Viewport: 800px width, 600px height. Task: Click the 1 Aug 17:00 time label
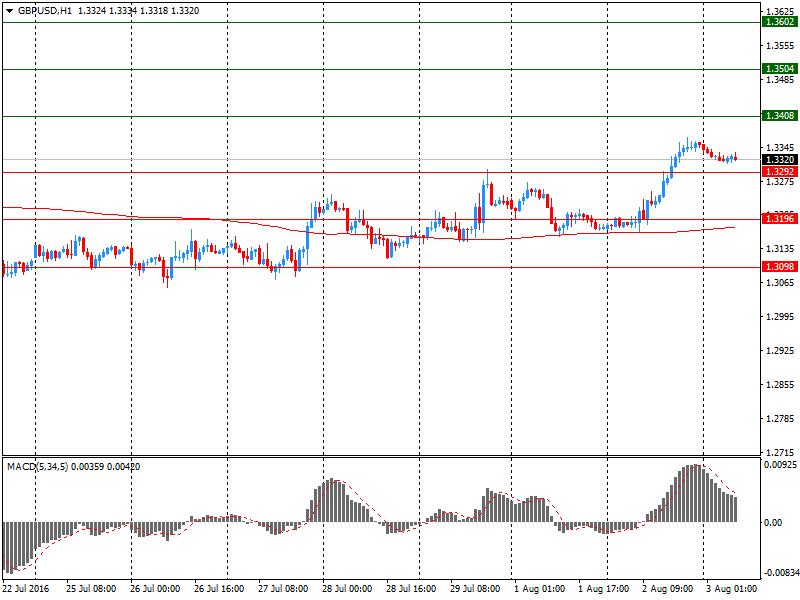coord(604,588)
